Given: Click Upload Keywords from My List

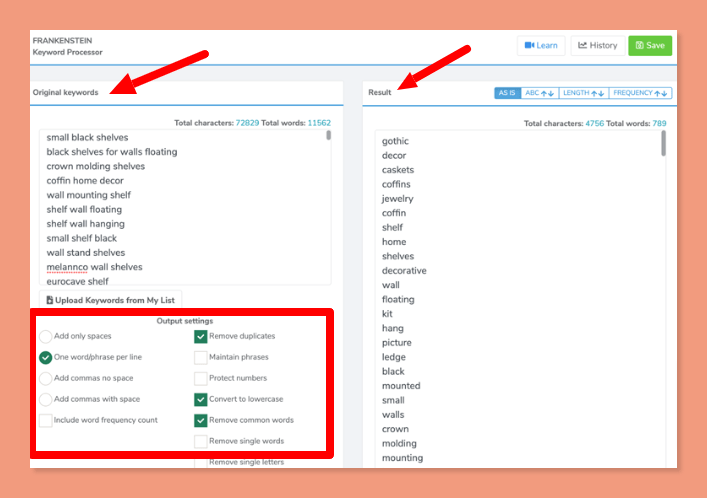Looking at the screenshot, I should click(x=110, y=300).
